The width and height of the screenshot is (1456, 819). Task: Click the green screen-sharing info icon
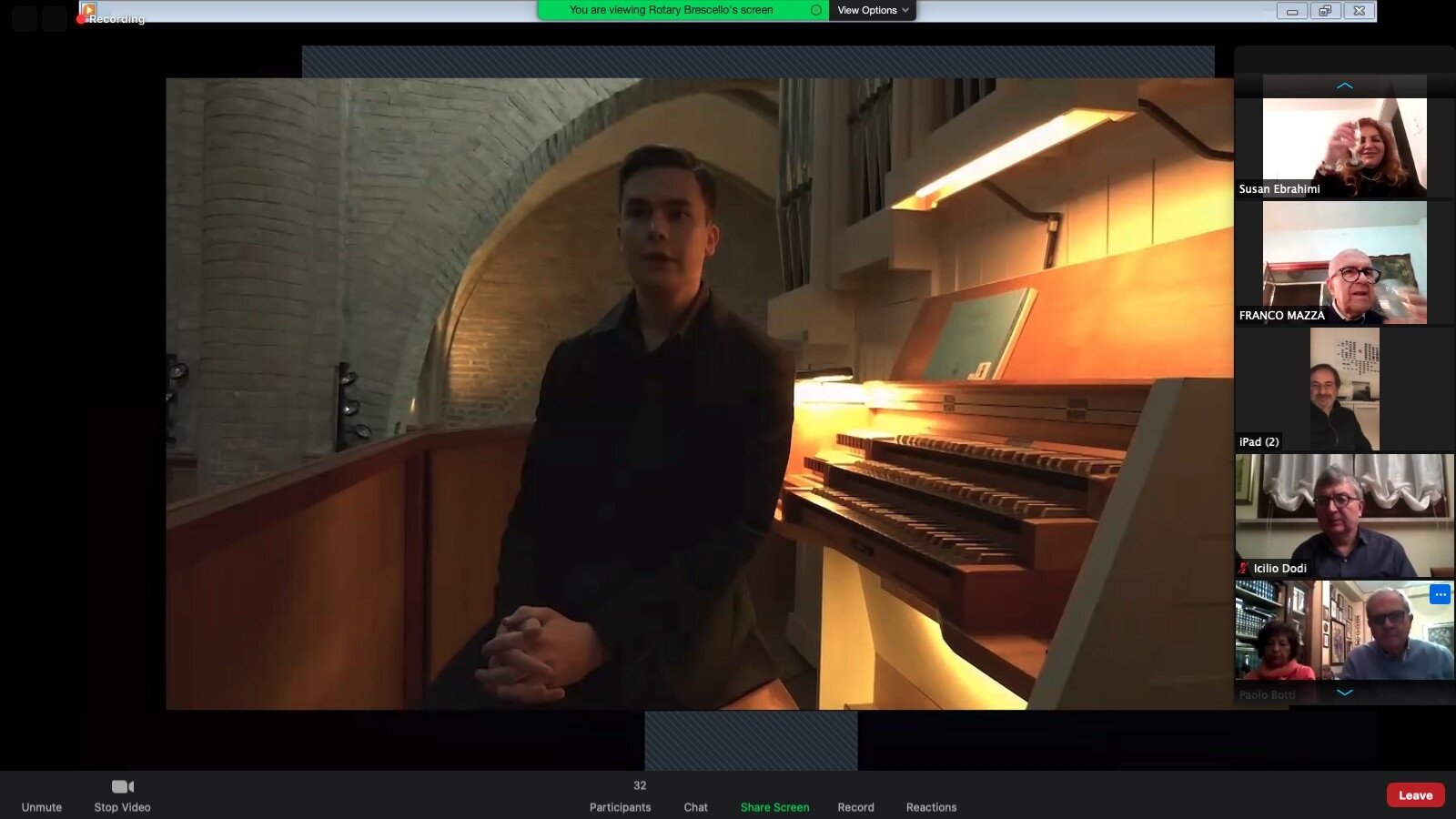[x=816, y=10]
